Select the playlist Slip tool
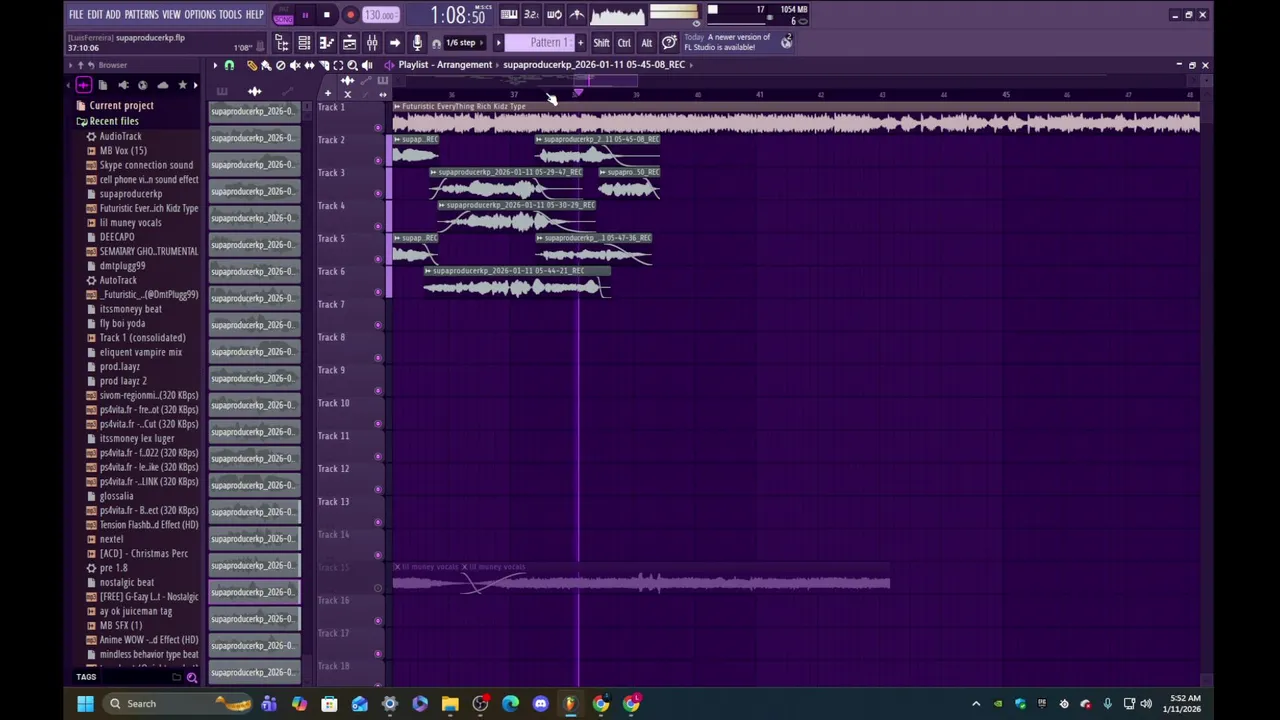 (x=309, y=65)
